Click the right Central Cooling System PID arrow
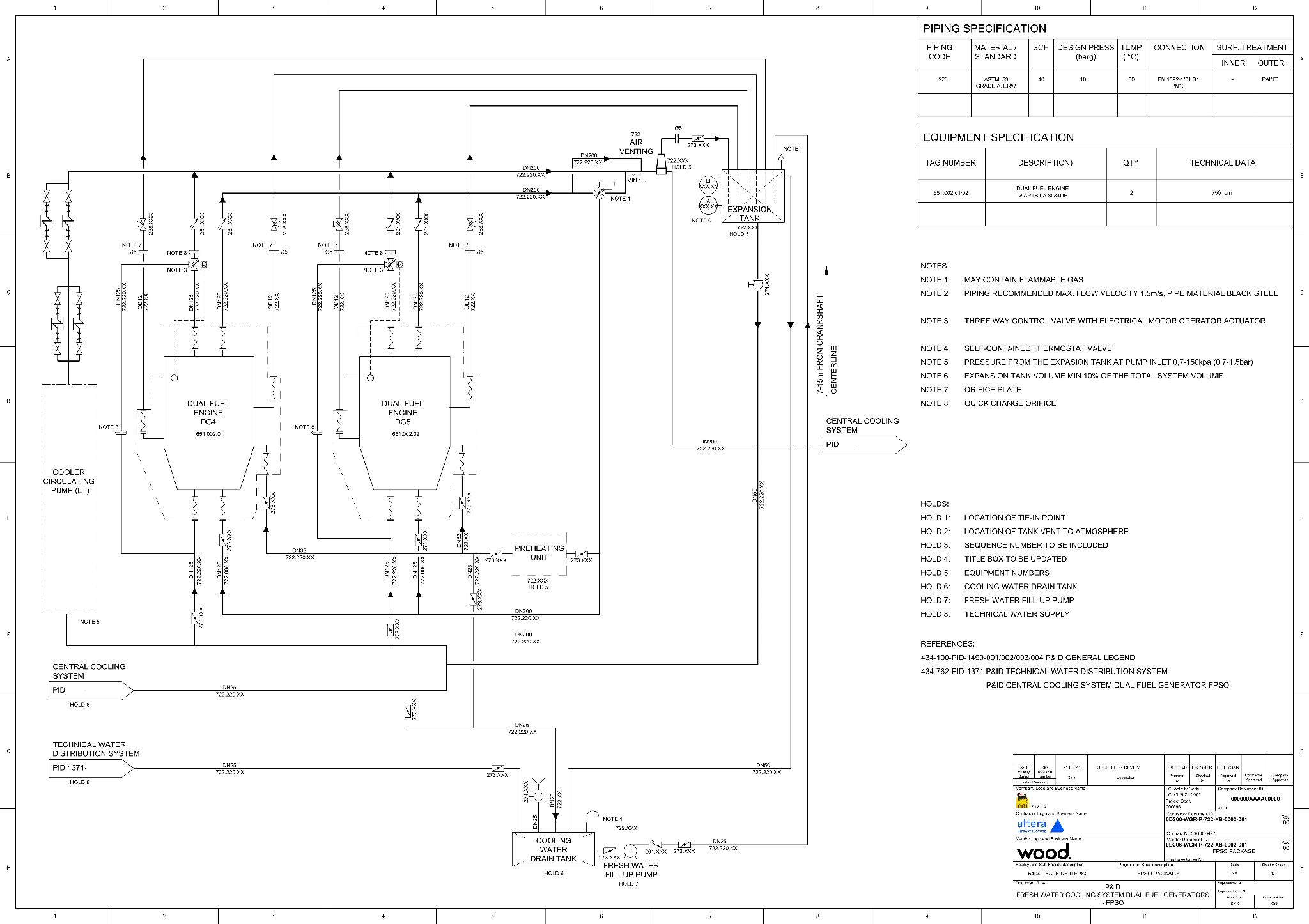The height and width of the screenshot is (924, 1309). pyautogui.click(x=865, y=445)
